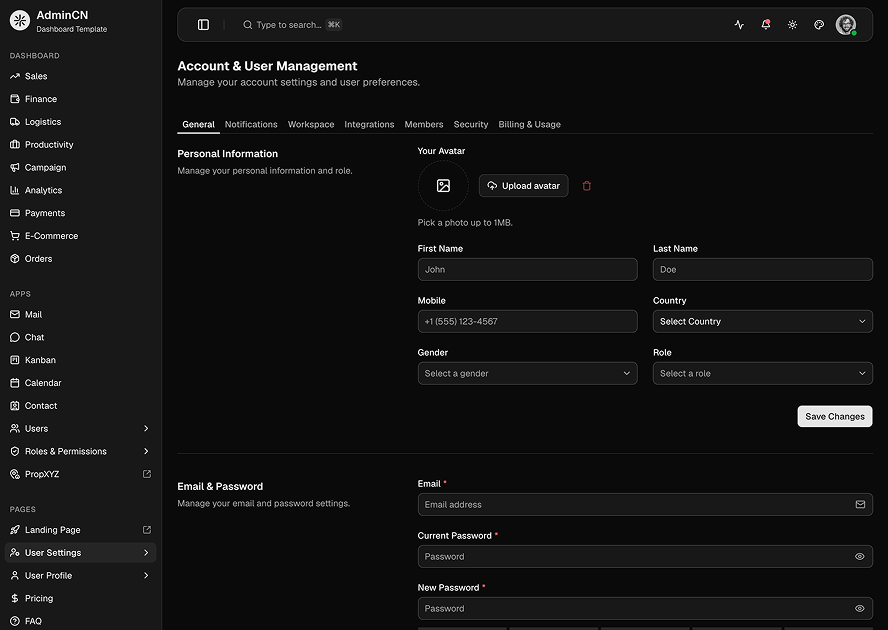This screenshot has width=888, height=630.
Task: Toggle light theme sun icon
Action: (792, 25)
